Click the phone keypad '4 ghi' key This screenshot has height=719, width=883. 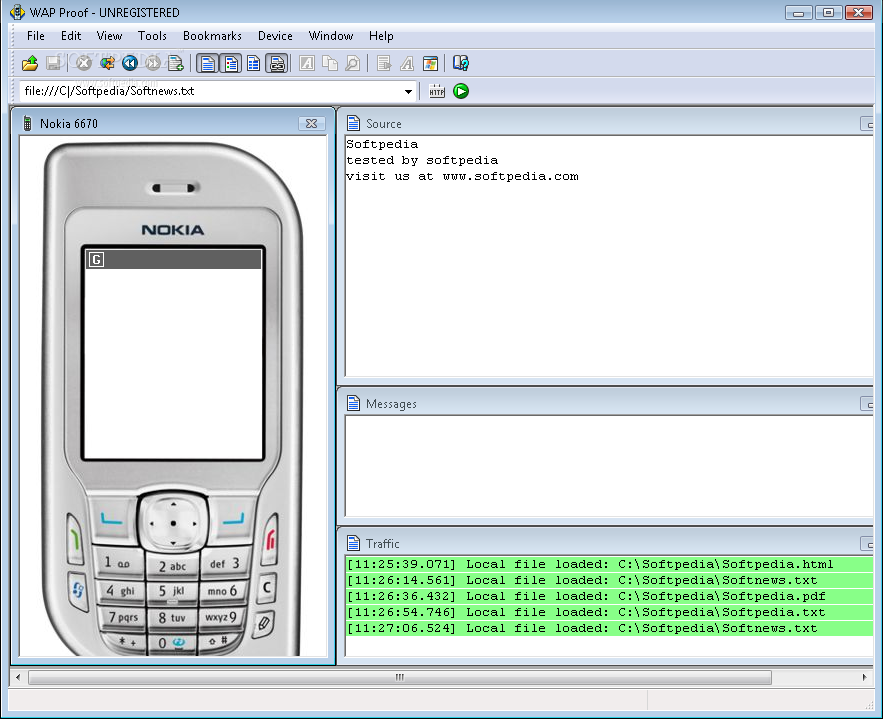[121, 591]
